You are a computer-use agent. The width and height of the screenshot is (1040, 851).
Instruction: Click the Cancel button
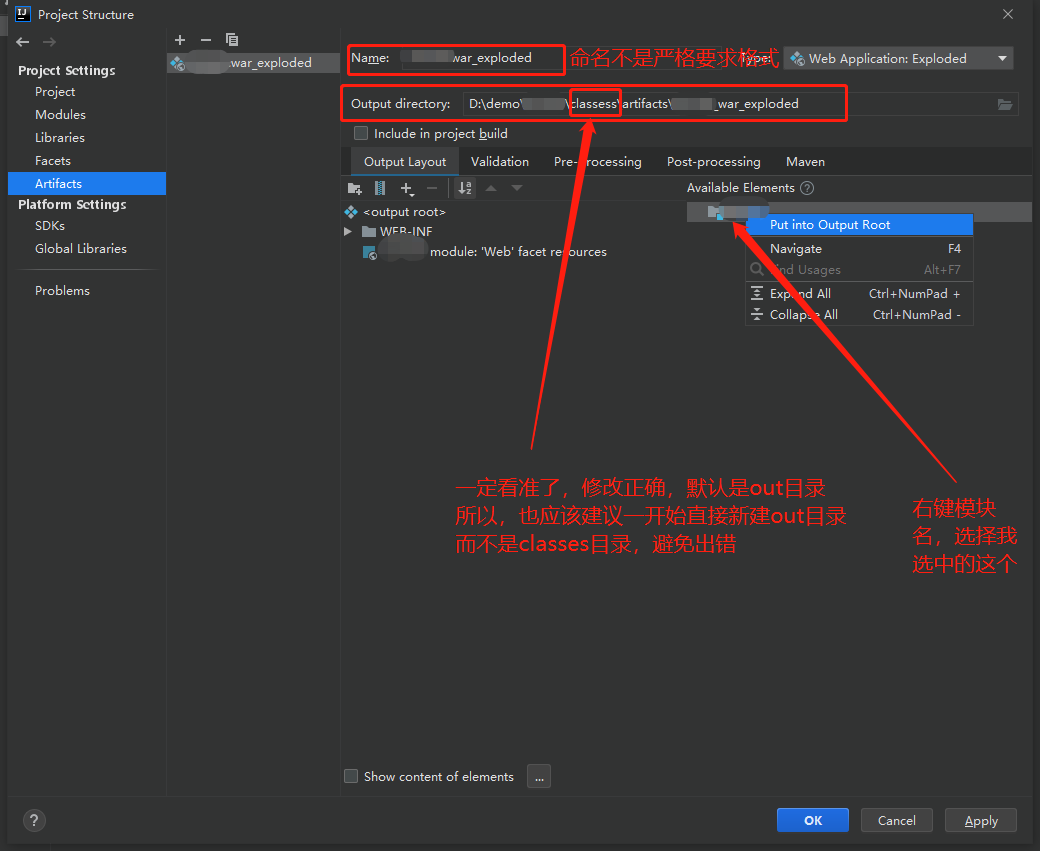(x=897, y=820)
